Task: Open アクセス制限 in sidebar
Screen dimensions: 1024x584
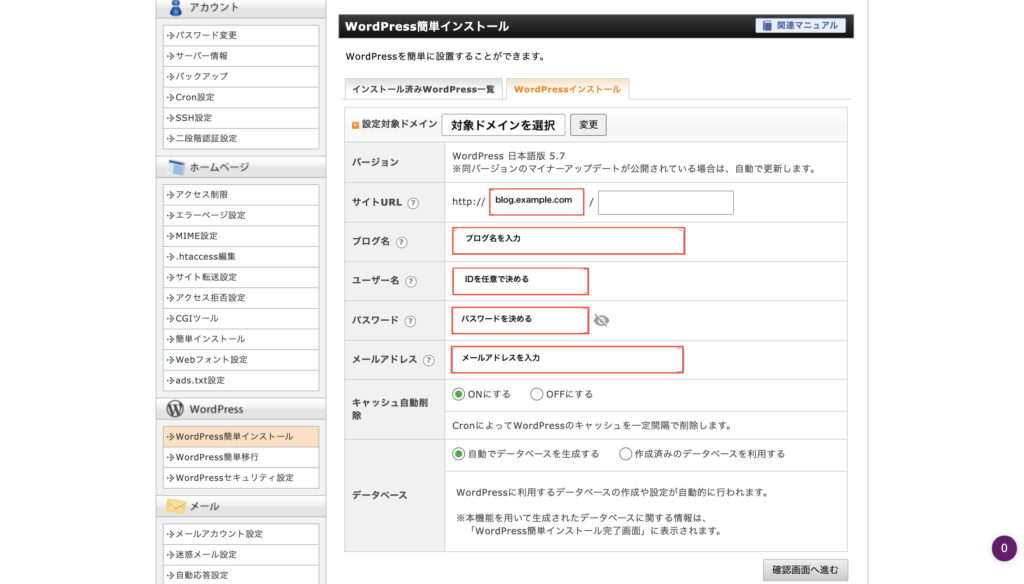Action: pos(241,195)
